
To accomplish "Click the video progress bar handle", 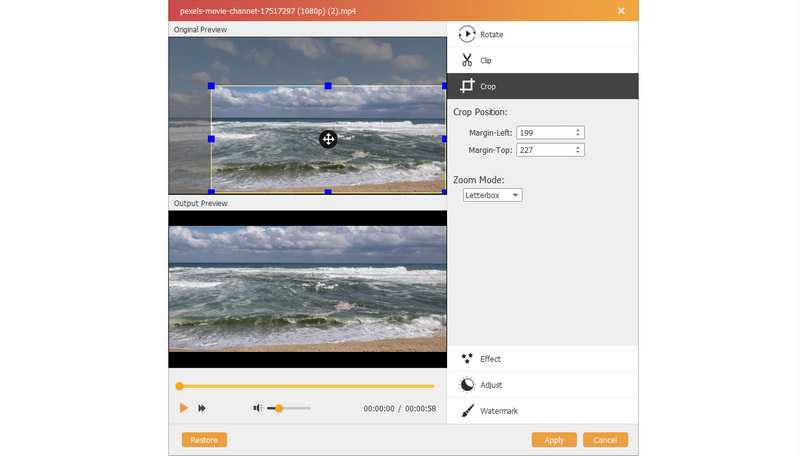I will click(180, 386).
